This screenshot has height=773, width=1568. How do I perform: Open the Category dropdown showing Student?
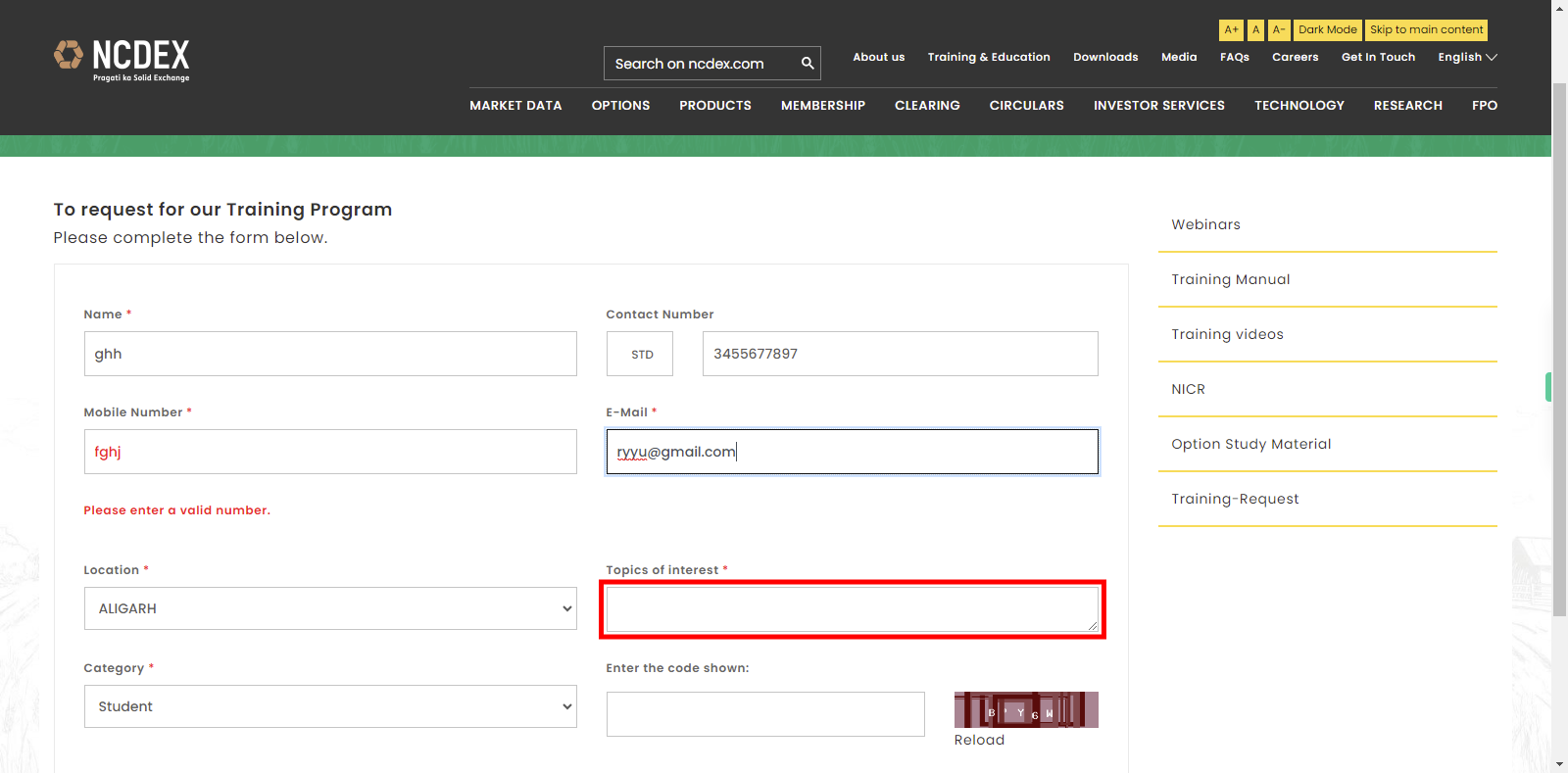[330, 706]
